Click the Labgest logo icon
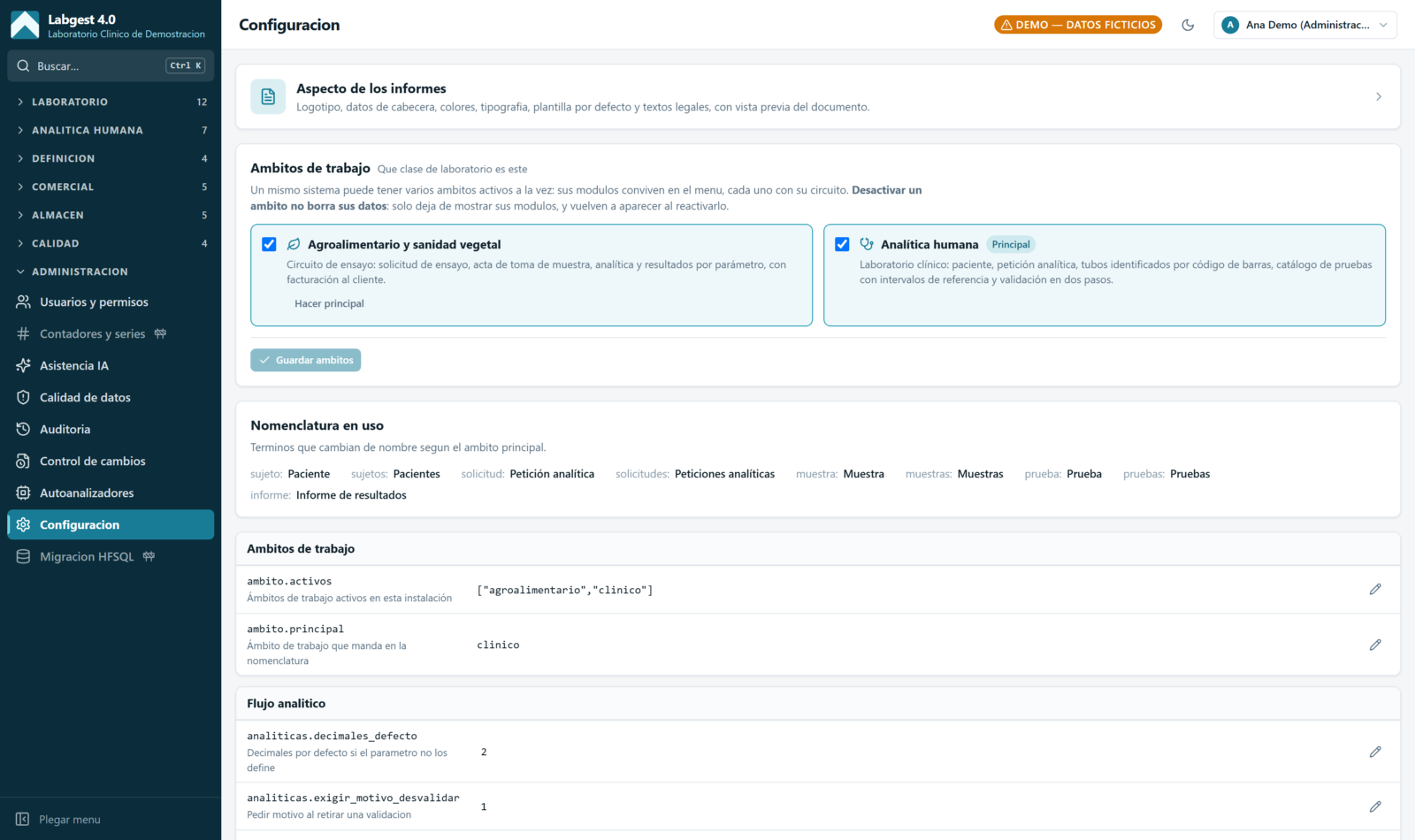The width and height of the screenshot is (1415, 840). (x=25, y=25)
